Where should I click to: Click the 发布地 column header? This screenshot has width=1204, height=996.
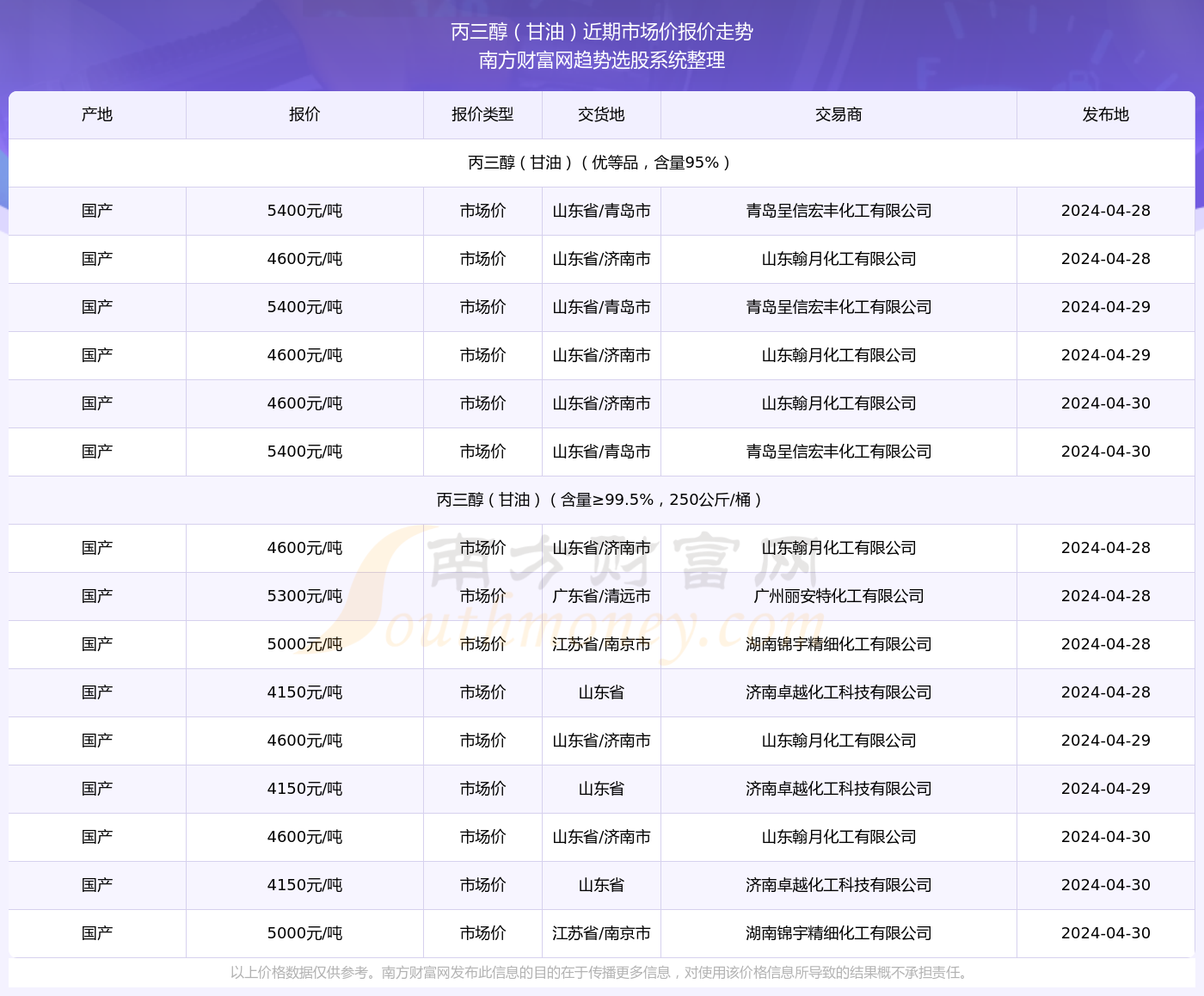1106,114
